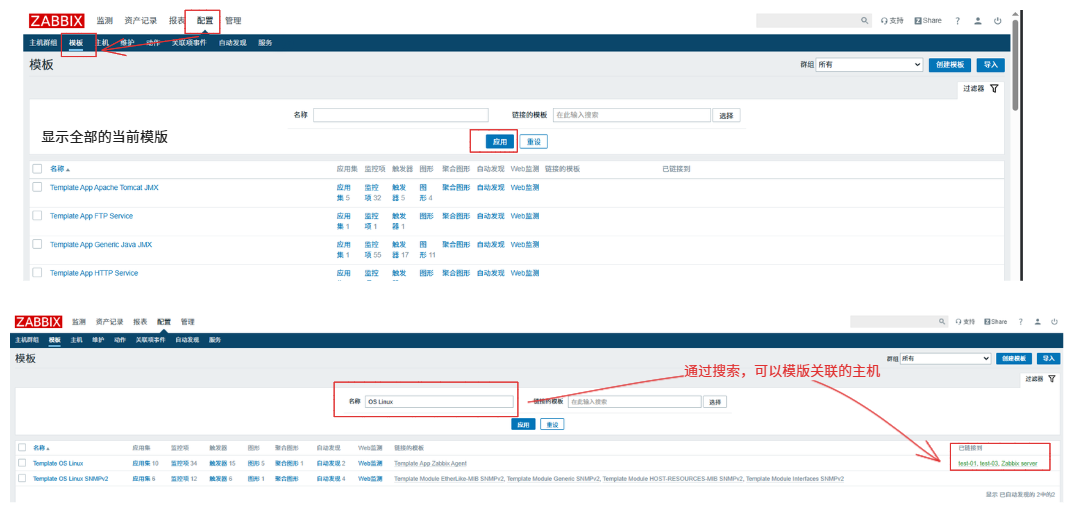Click the ZABBIX logo on the all-templates page

pyautogui.click(x=57, y=21)
